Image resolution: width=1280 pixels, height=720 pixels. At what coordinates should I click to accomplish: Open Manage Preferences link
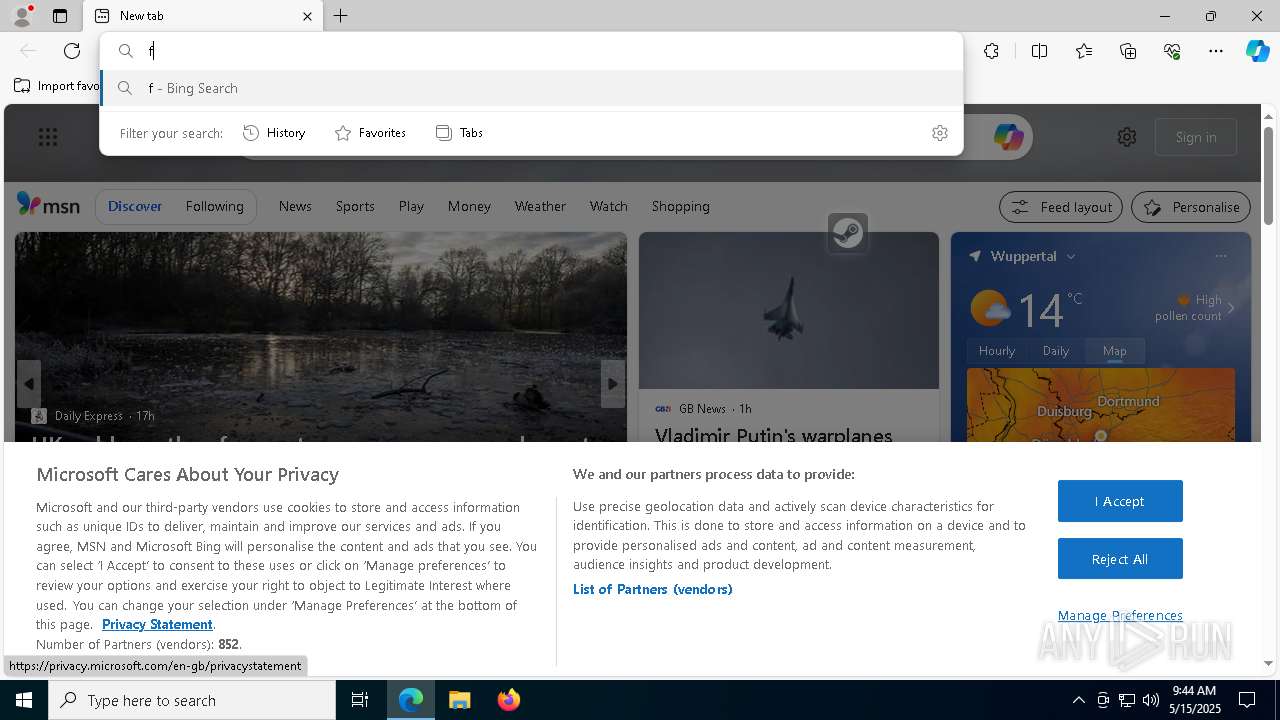[x=1120, y=615]
